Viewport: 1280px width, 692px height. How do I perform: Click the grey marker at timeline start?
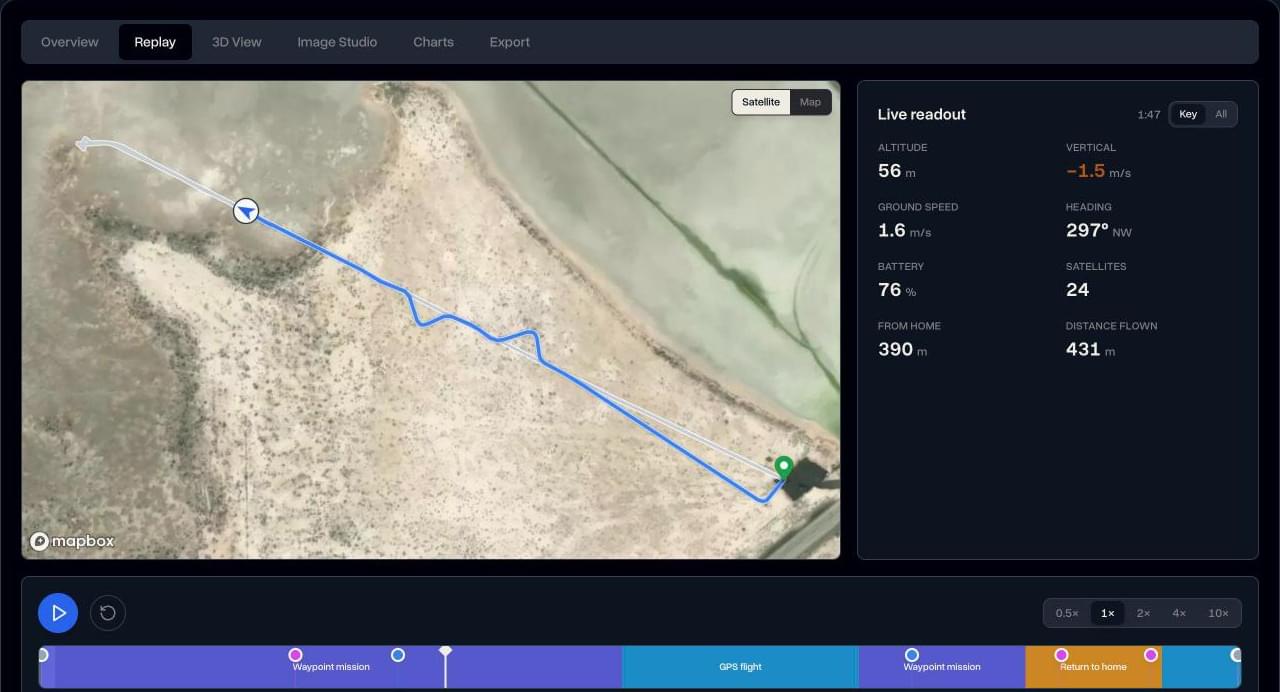[x=42, y=655]
